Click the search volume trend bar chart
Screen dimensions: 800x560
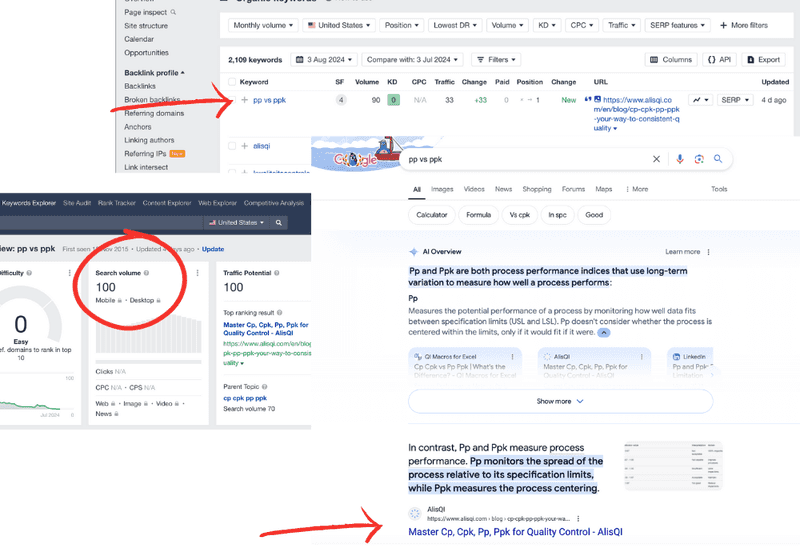(148, 334)
